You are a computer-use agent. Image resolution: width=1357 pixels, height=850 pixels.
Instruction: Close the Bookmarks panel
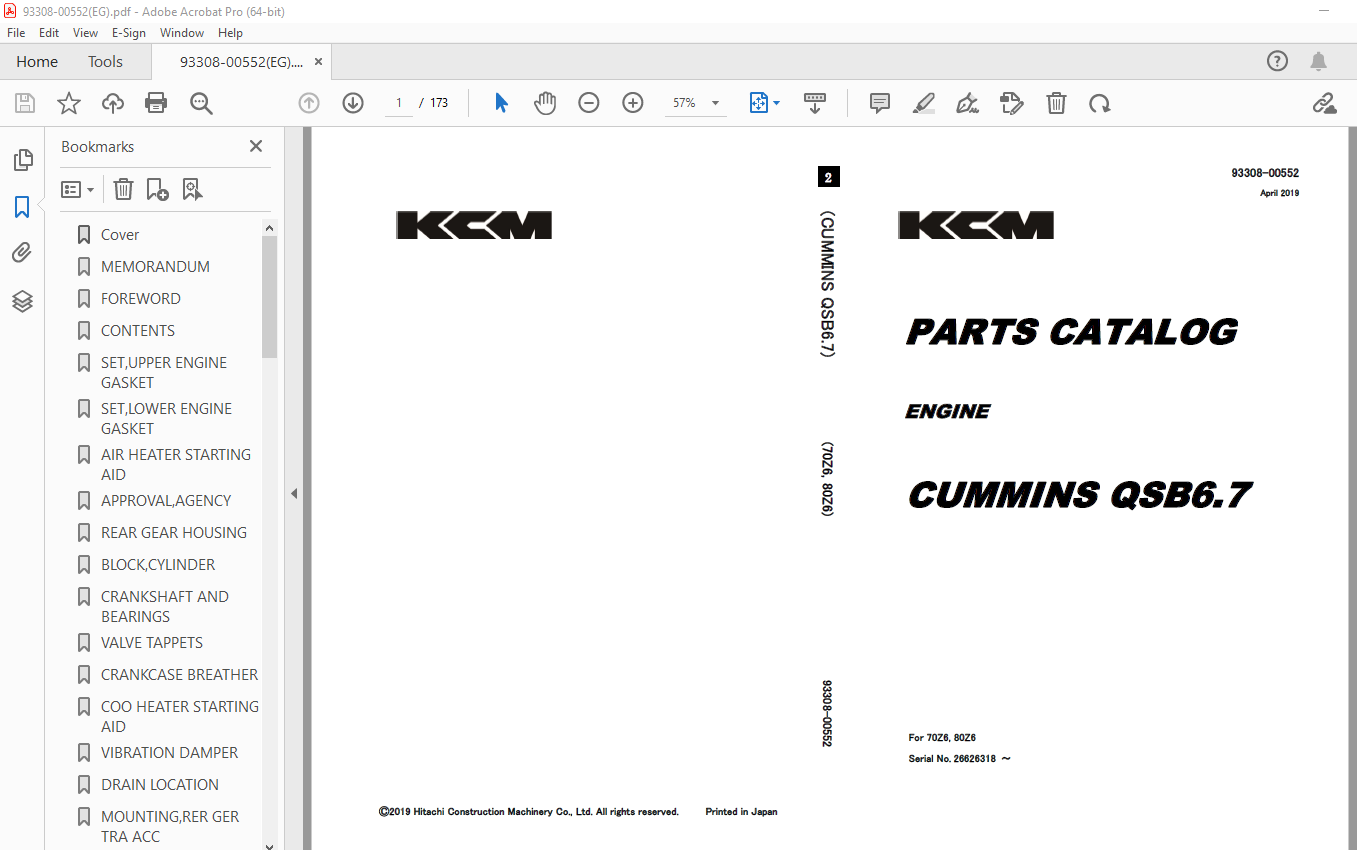click(256, 146)
